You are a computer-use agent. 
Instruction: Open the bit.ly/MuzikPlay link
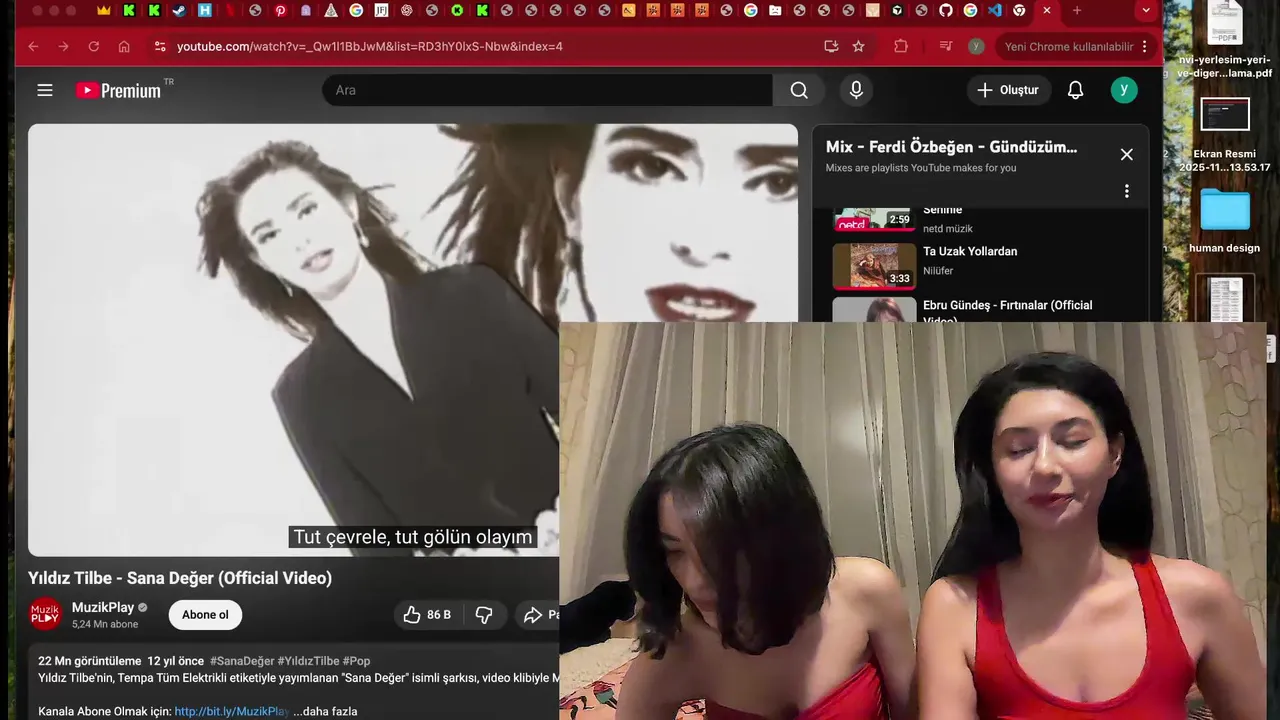coord(232,711)
